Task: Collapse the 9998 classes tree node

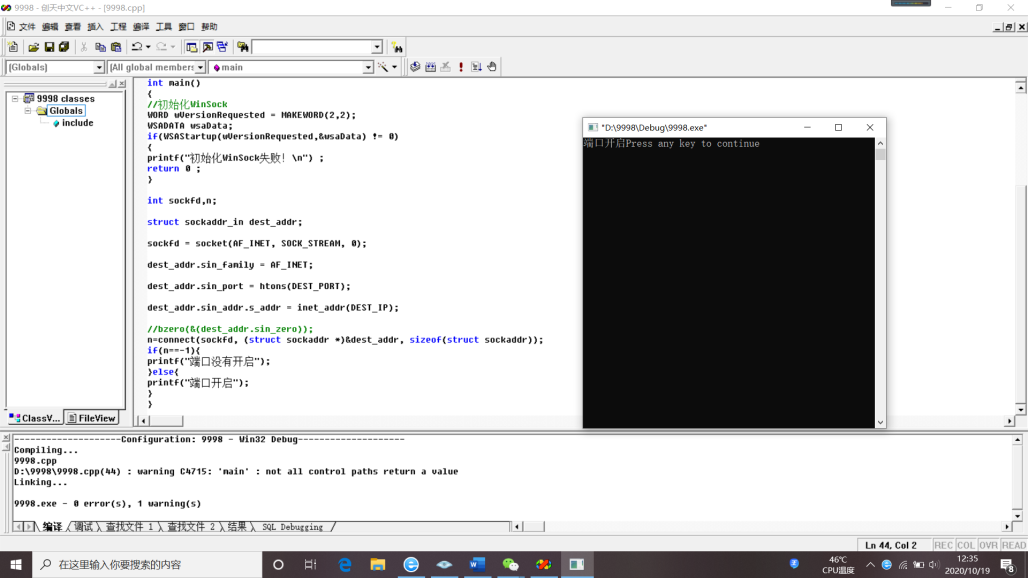Action: coord(14,98)
